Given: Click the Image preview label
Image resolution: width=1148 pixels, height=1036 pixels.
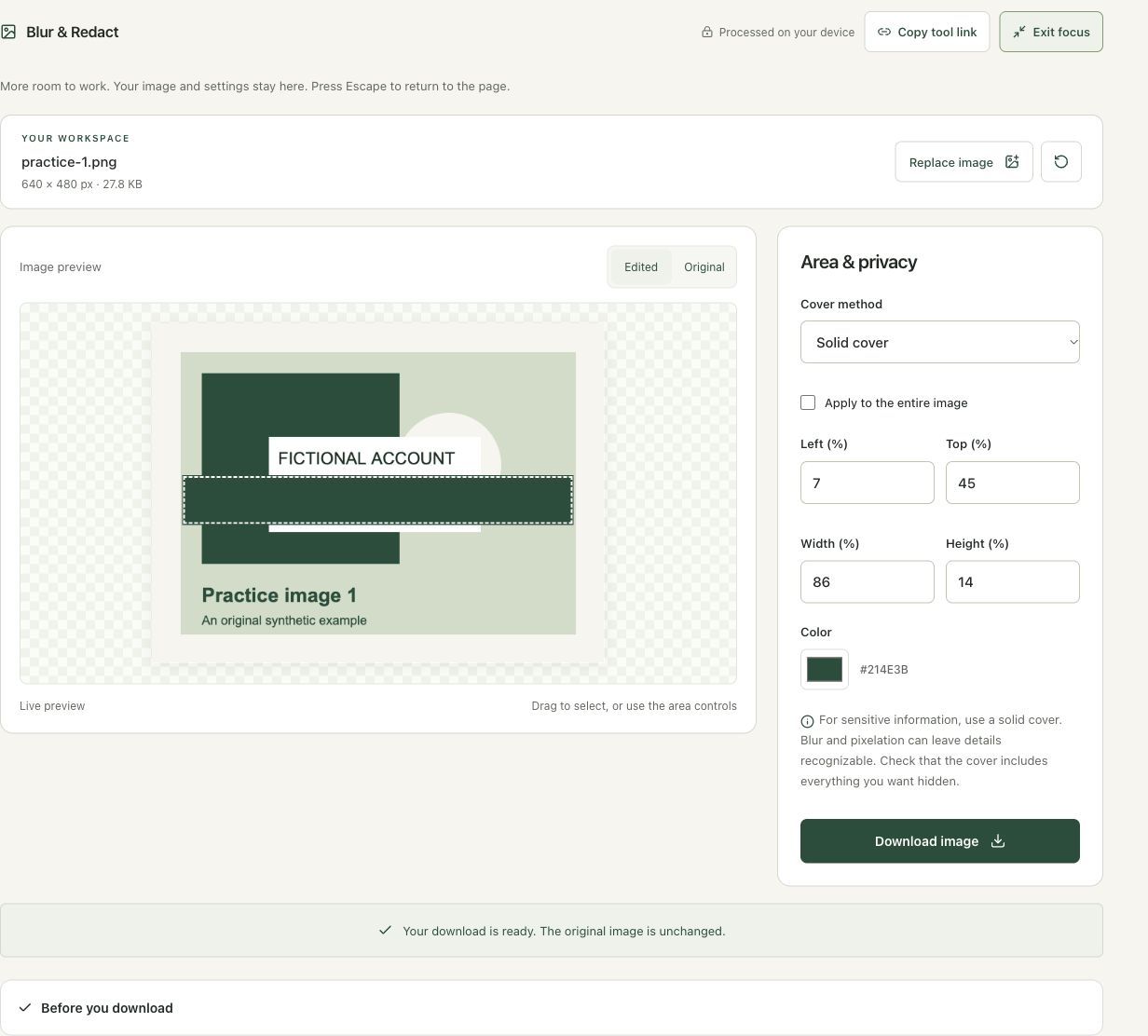Looking at the screenshot, I should tap(61, 266).
